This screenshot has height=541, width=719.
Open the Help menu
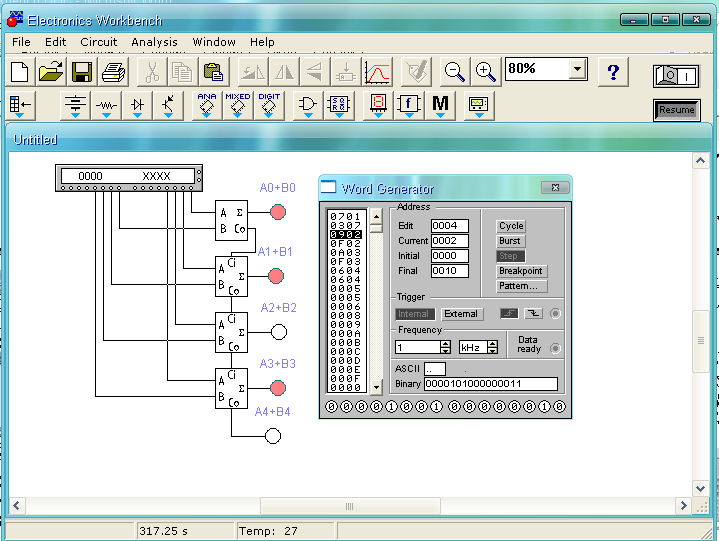tap(262, 42)
